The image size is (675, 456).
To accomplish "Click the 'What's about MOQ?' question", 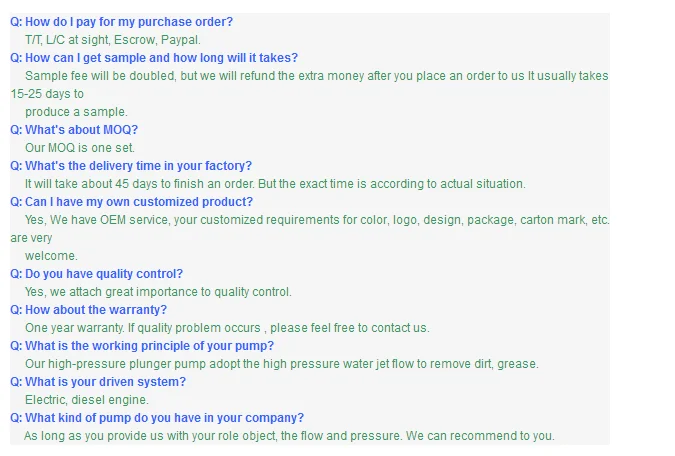I will (74, 130).
